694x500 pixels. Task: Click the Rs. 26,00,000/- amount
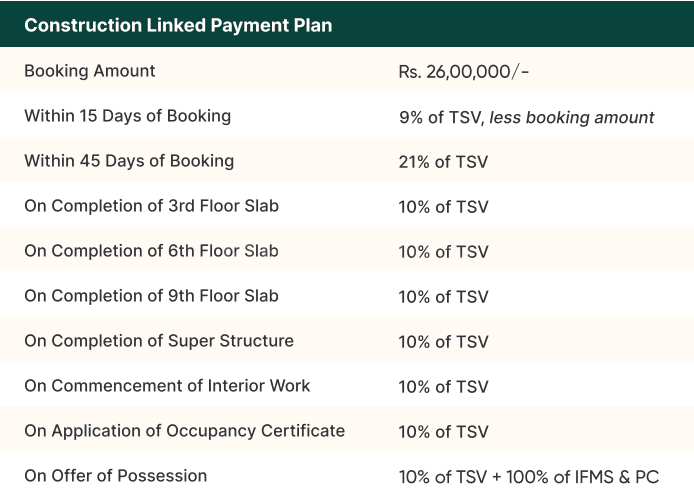click(464, 72)
